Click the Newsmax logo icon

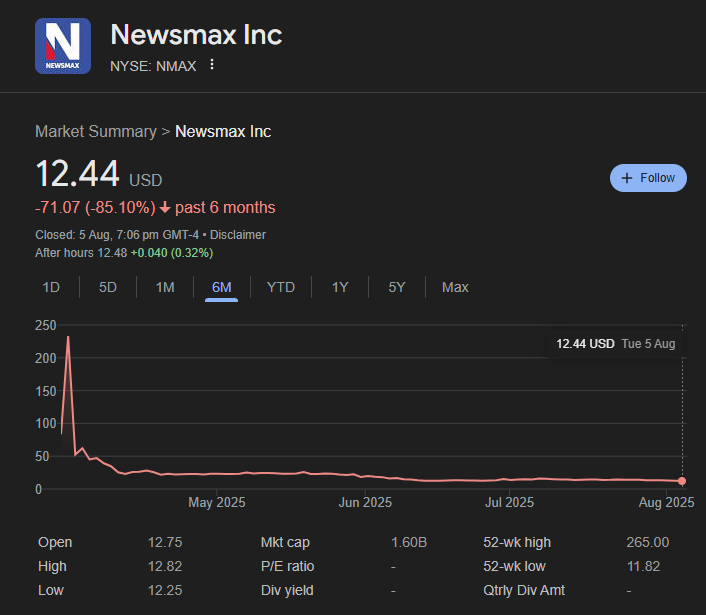63,46
